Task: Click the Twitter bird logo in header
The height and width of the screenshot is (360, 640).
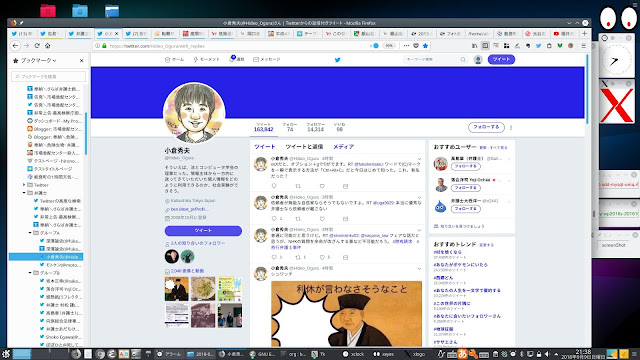Action: pos(338,60)
